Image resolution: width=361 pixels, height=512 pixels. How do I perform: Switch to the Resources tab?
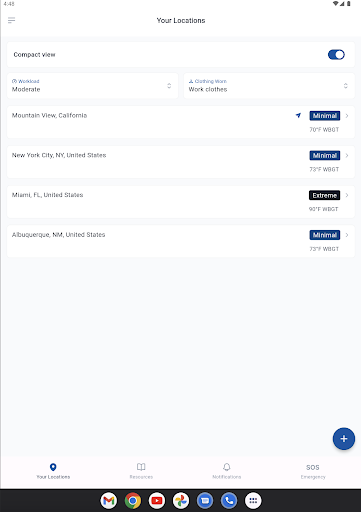141,471
